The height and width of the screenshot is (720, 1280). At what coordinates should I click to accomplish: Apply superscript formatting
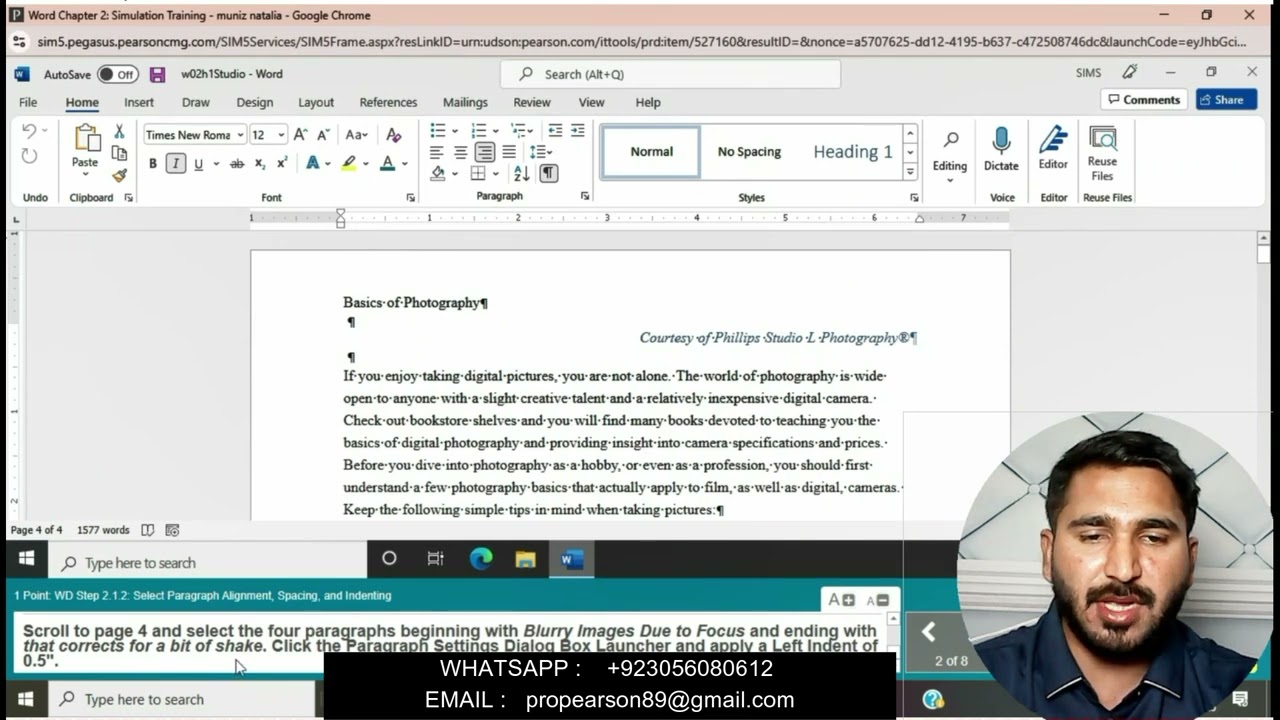(x=282, y=164)
